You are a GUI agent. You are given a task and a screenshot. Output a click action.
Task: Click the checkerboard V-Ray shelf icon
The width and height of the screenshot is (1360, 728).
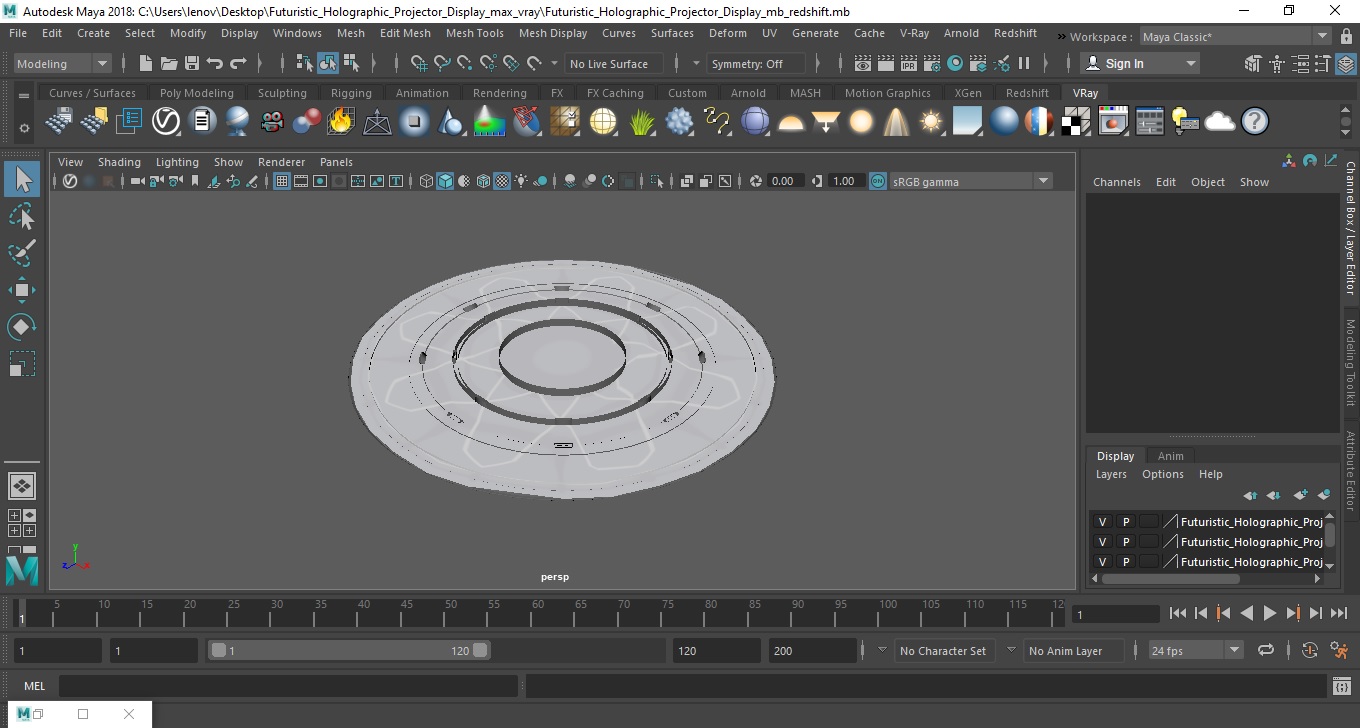click(1076, 122)
